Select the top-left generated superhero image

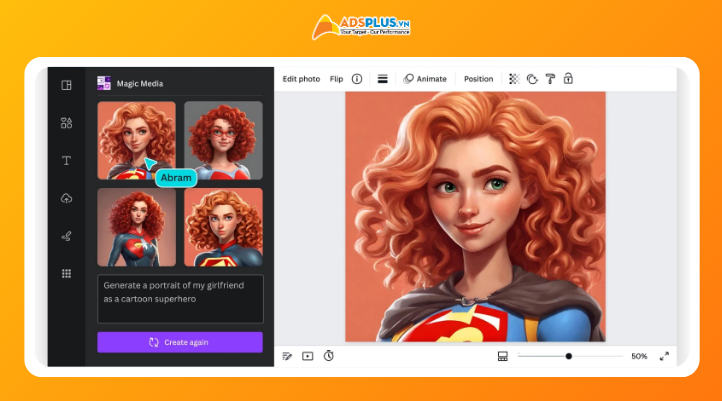[136, 140]
